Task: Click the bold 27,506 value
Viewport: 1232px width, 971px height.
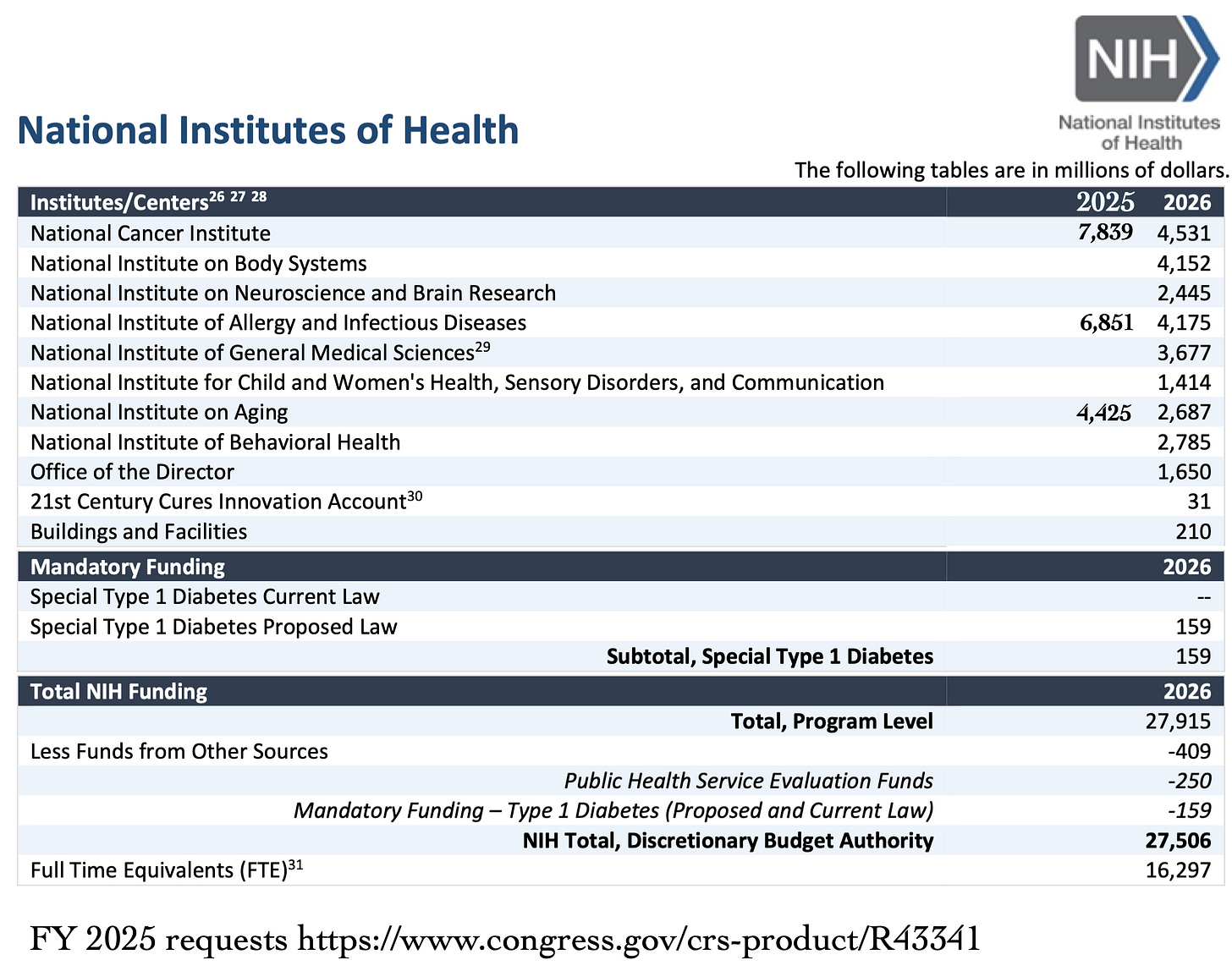Action: pyautogui.click(x=1178, y=841)
